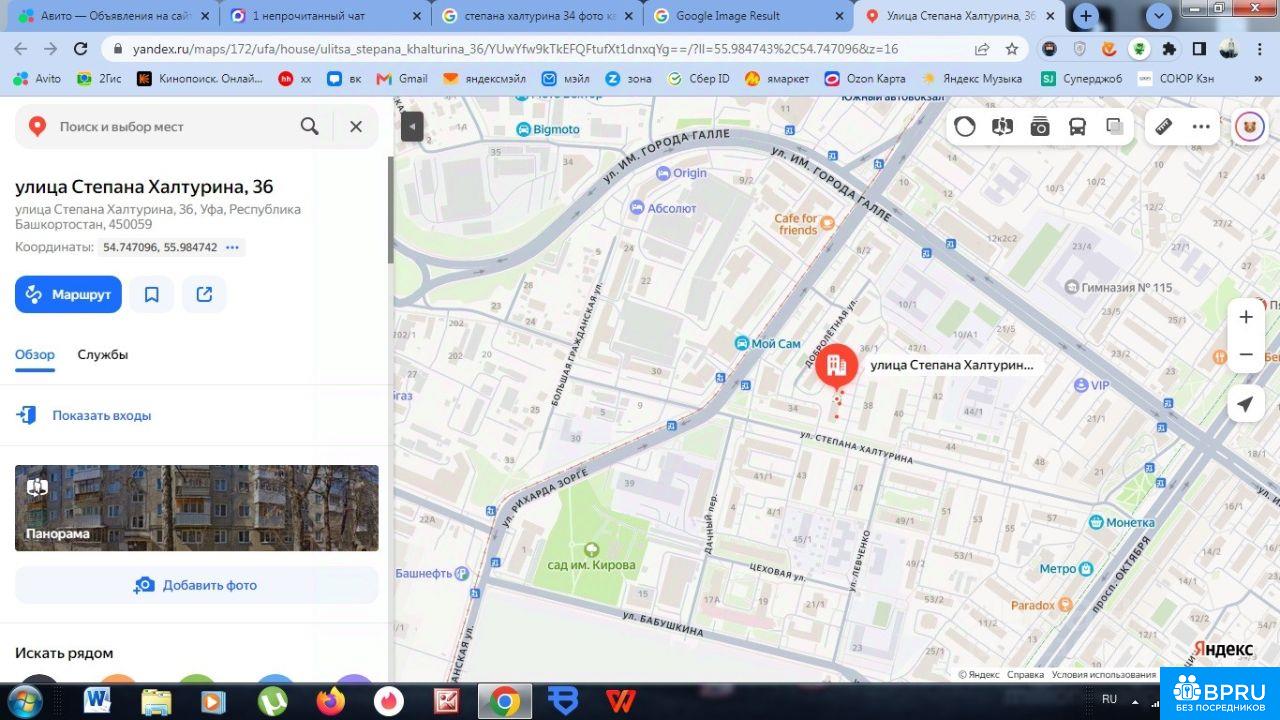The image size is (1280, 720).
Task: Reload the page
Action: click(x=80, y=49)
